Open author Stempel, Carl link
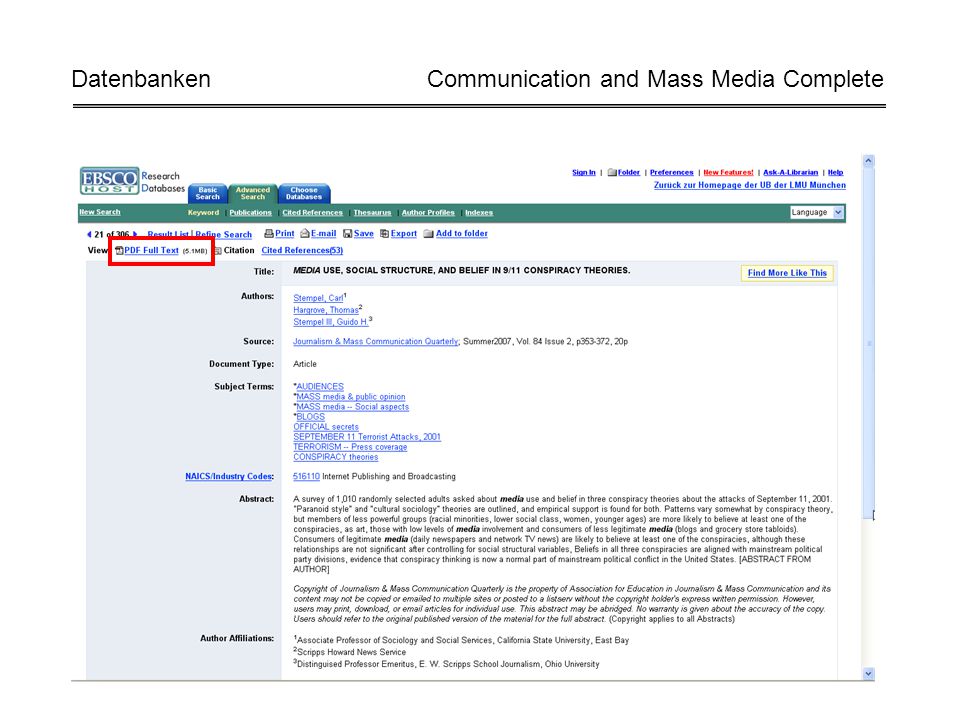The width and height of the screenshot is (960, 720). (318, 298)
